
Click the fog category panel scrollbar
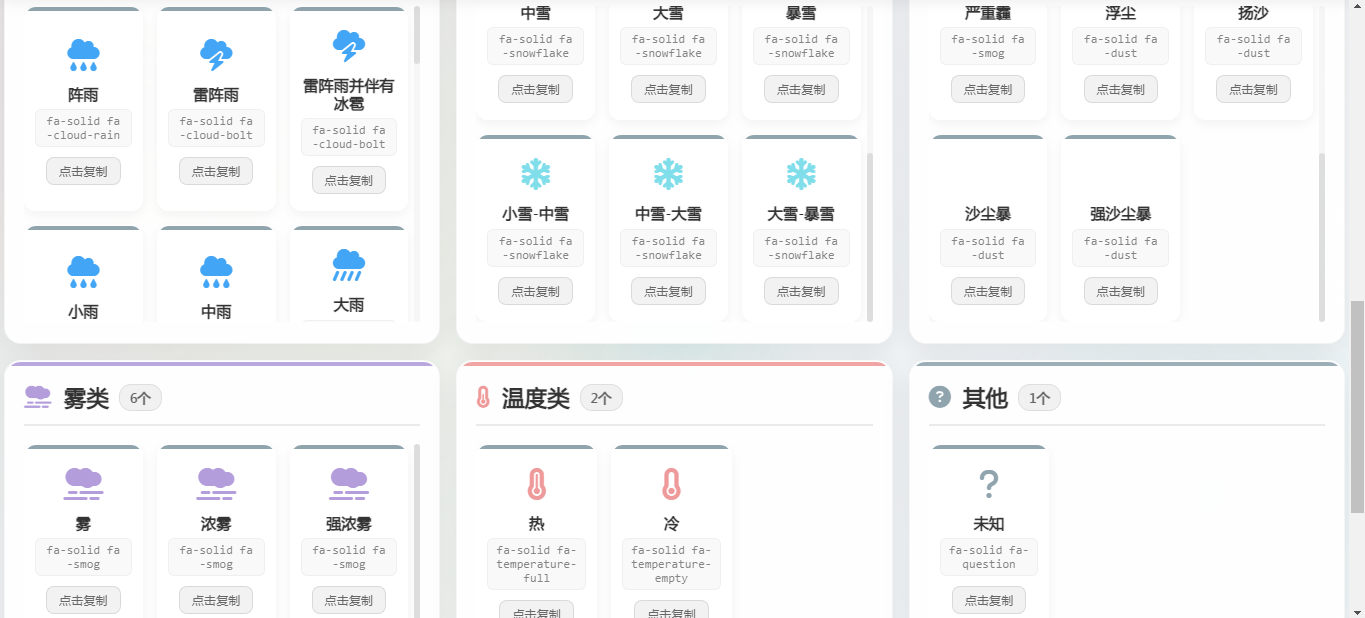coord(416,530)
